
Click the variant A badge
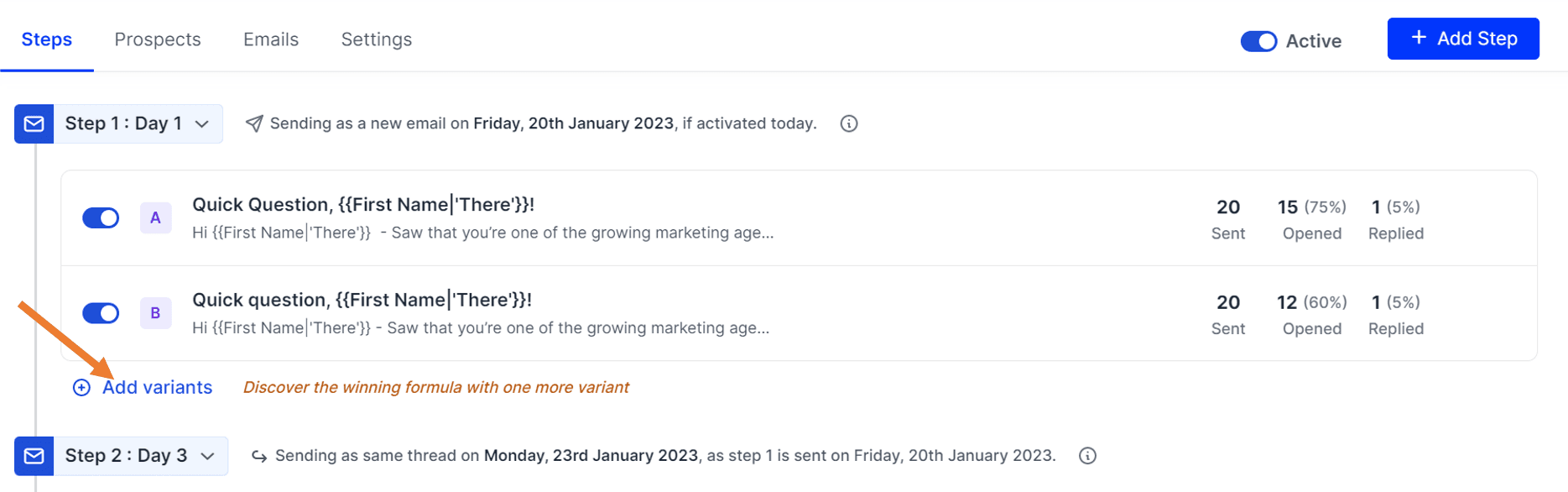[155, 218]
